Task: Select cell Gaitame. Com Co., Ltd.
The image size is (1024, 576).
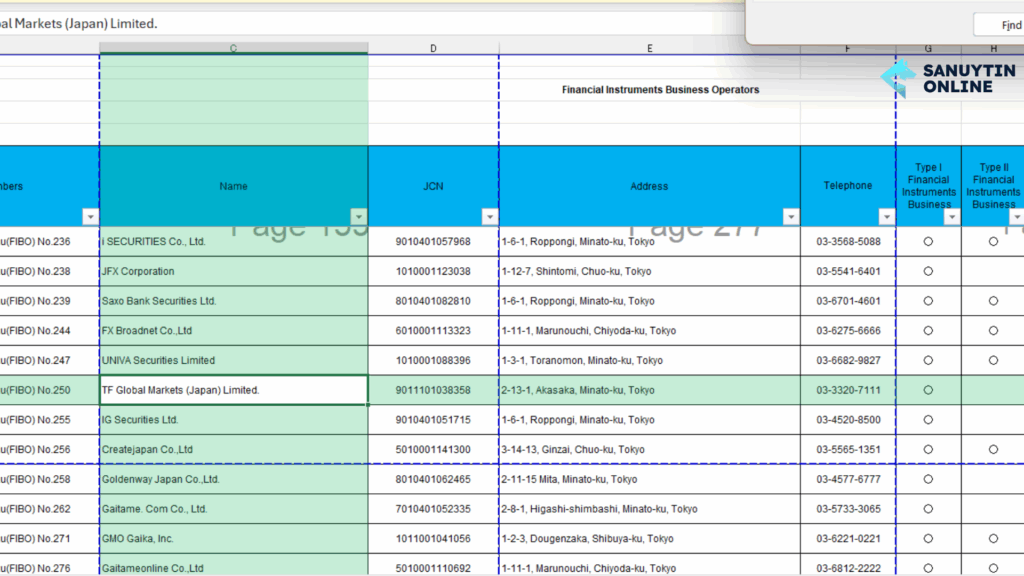Action: pos(234,509)
